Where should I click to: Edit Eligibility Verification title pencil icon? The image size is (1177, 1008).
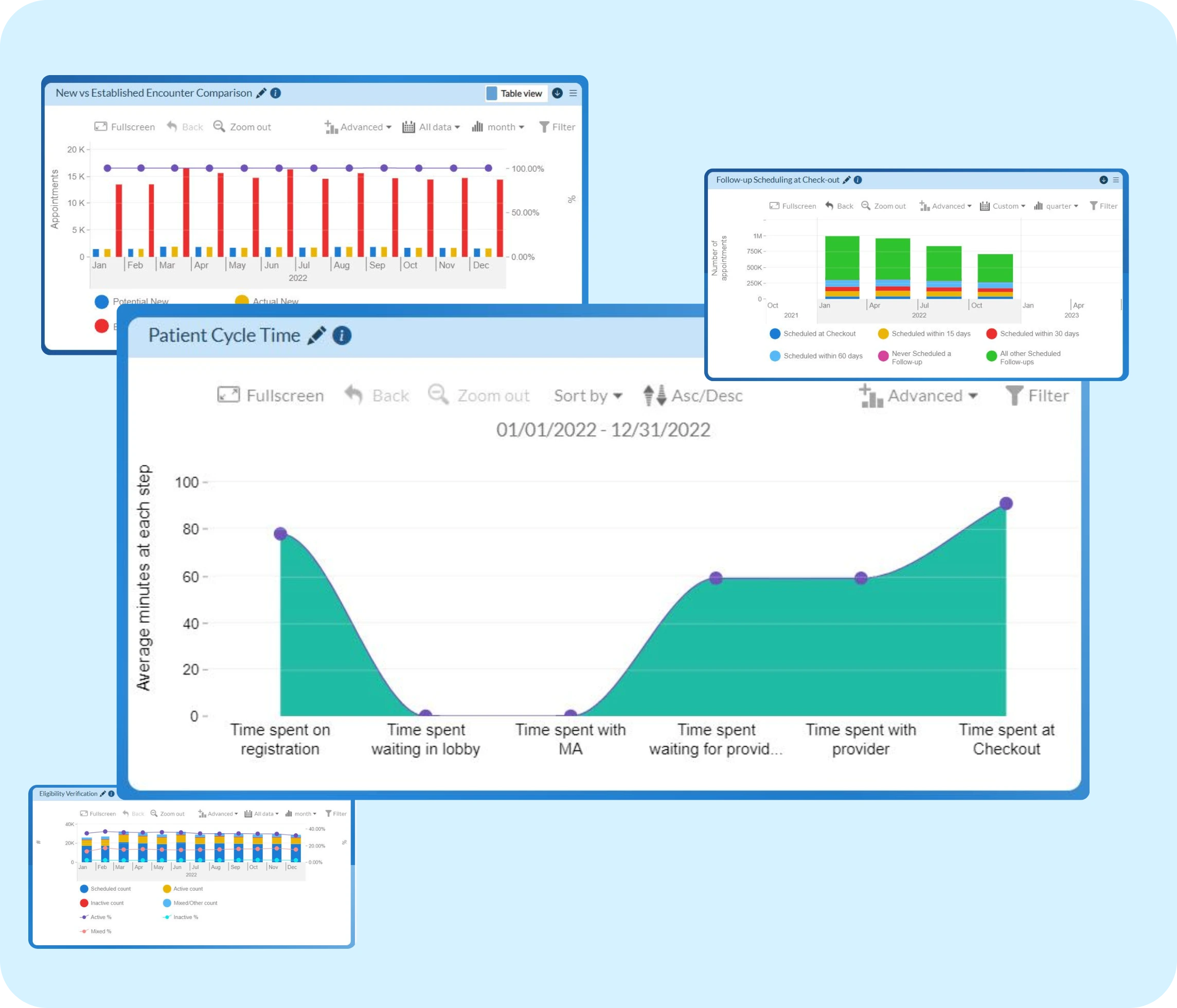(x=103, y=794)
